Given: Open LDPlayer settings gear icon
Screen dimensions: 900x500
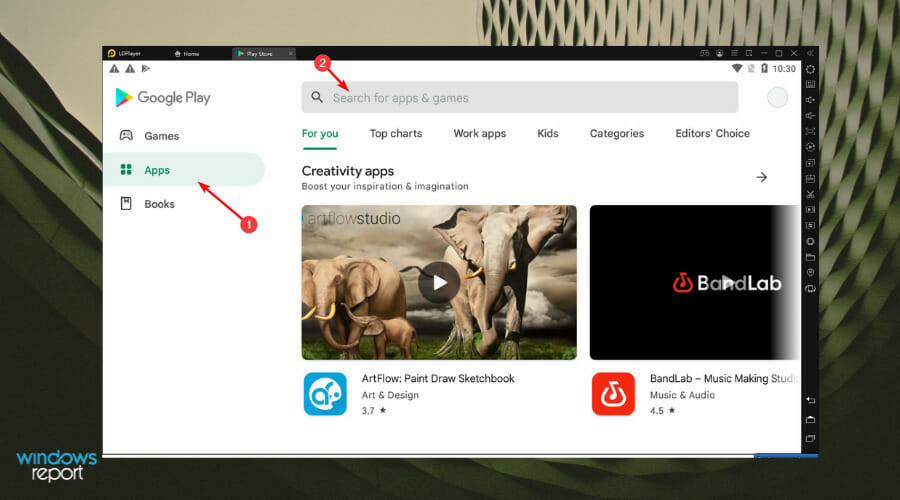Looking at the screenshot, I should click(x=810, y=69).
